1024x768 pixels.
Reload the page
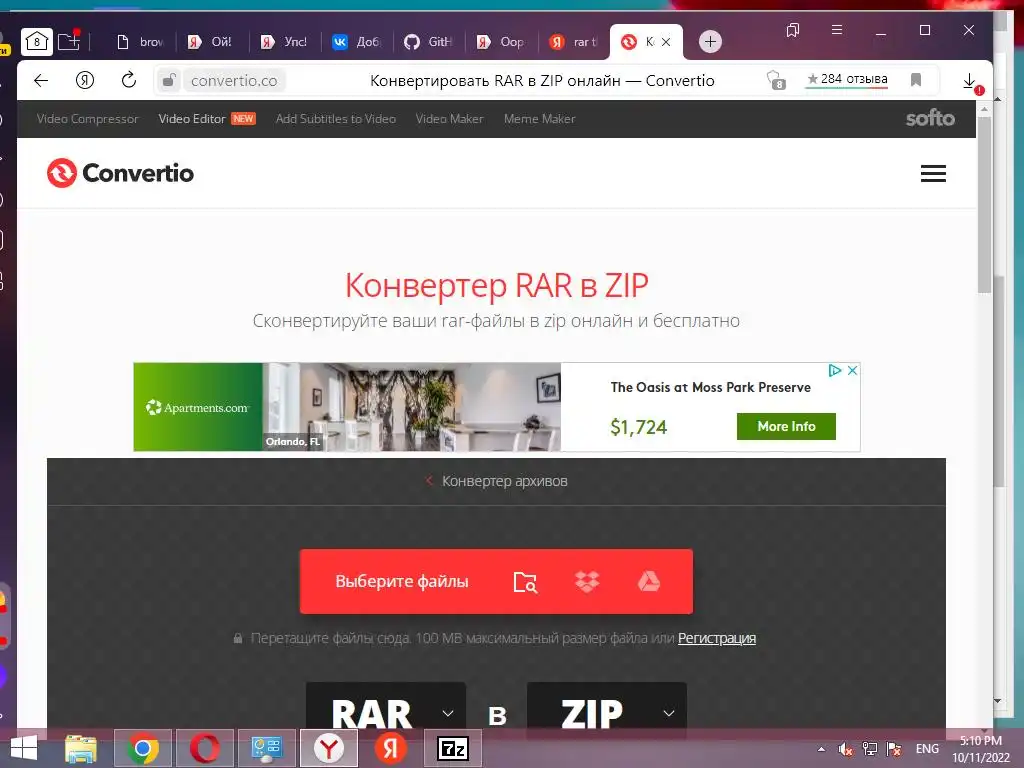coord(129,80)
